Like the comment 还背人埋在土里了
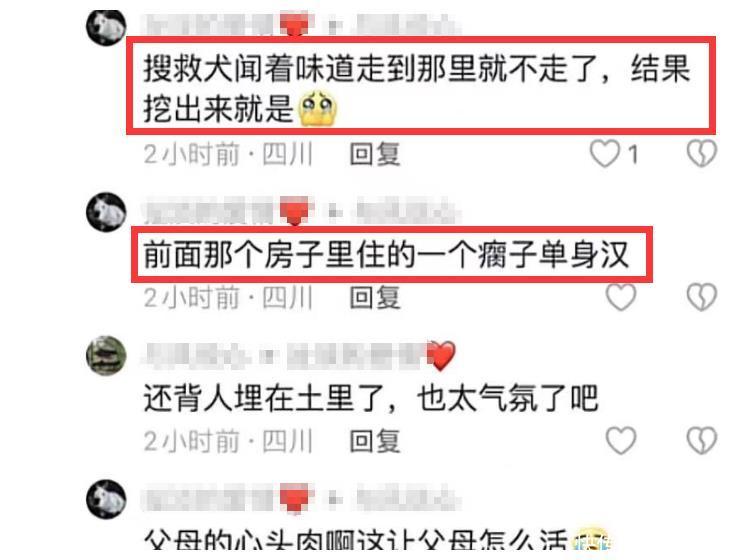The image size is (734, 560). 621,440
